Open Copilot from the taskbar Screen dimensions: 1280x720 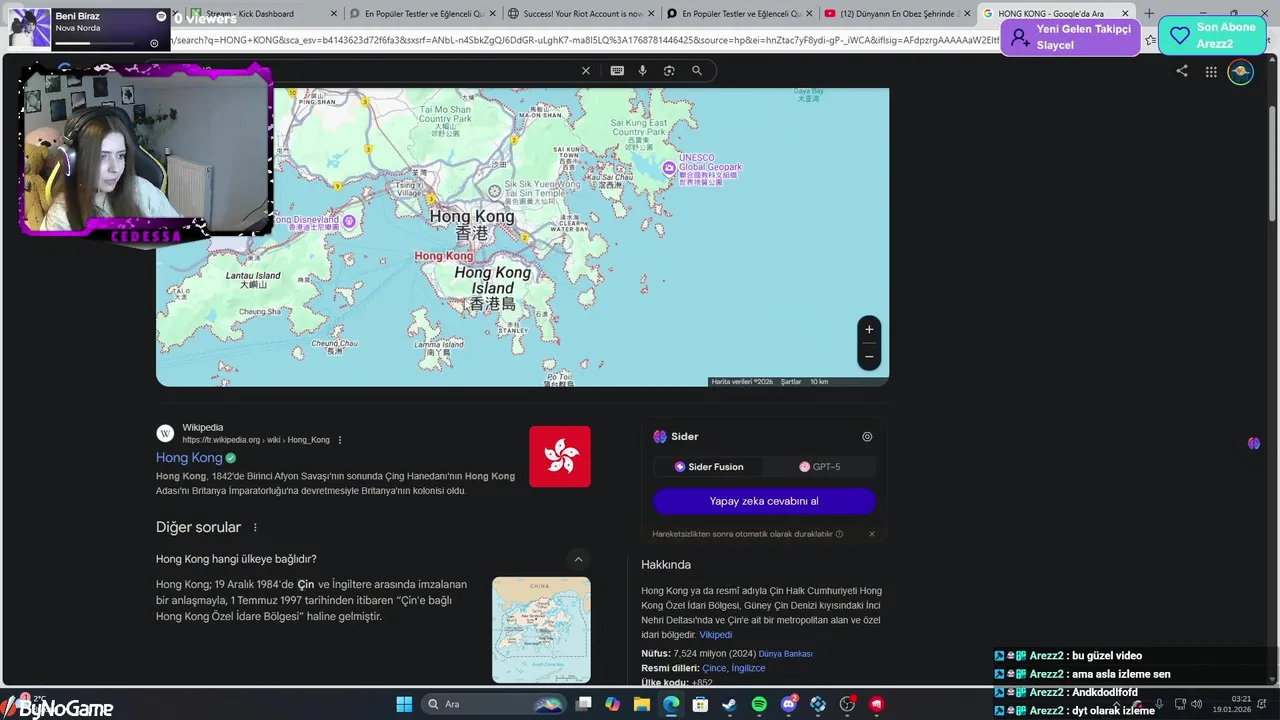click(612, 704)
